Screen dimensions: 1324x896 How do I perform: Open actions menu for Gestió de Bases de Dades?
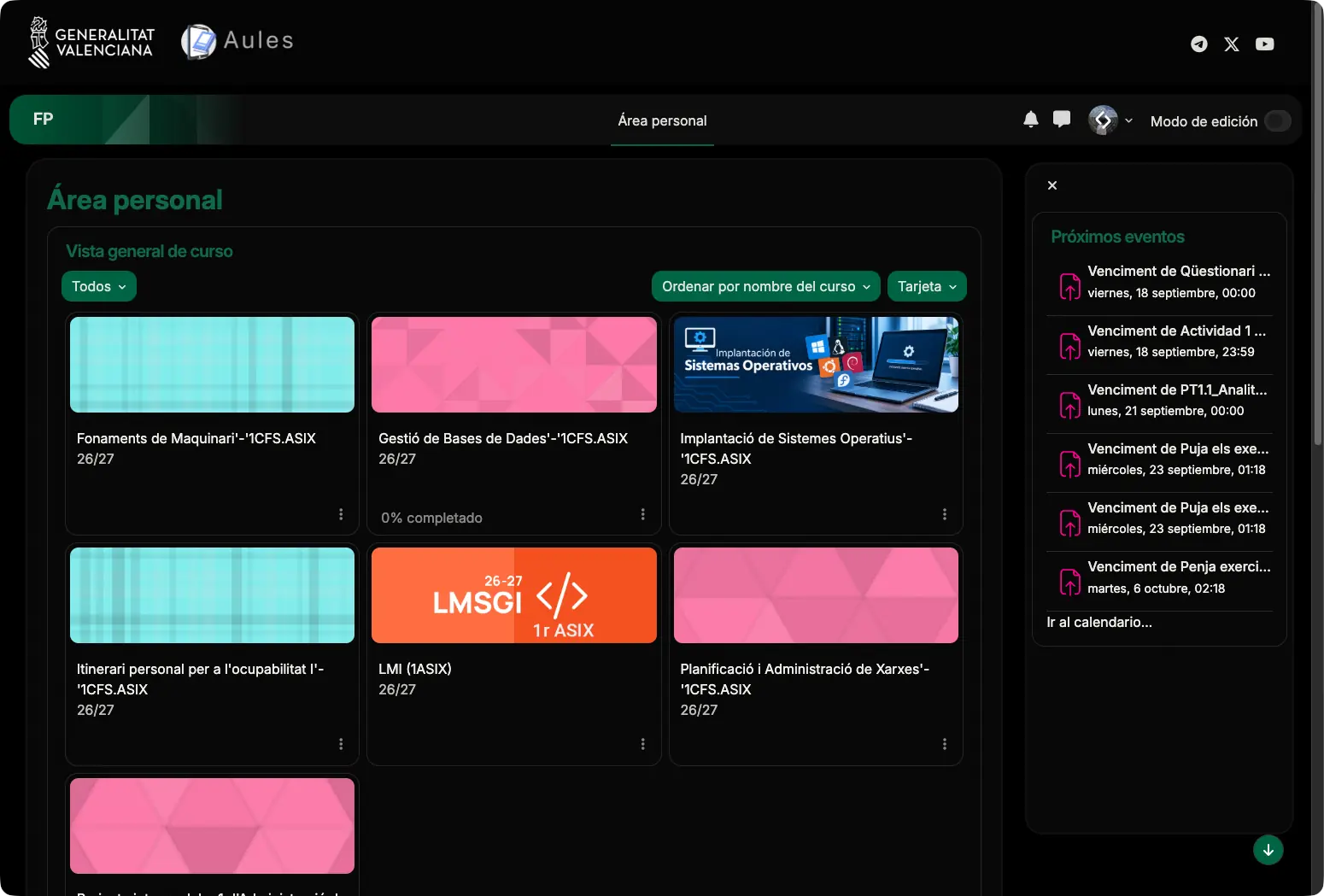tap(643, 514)
